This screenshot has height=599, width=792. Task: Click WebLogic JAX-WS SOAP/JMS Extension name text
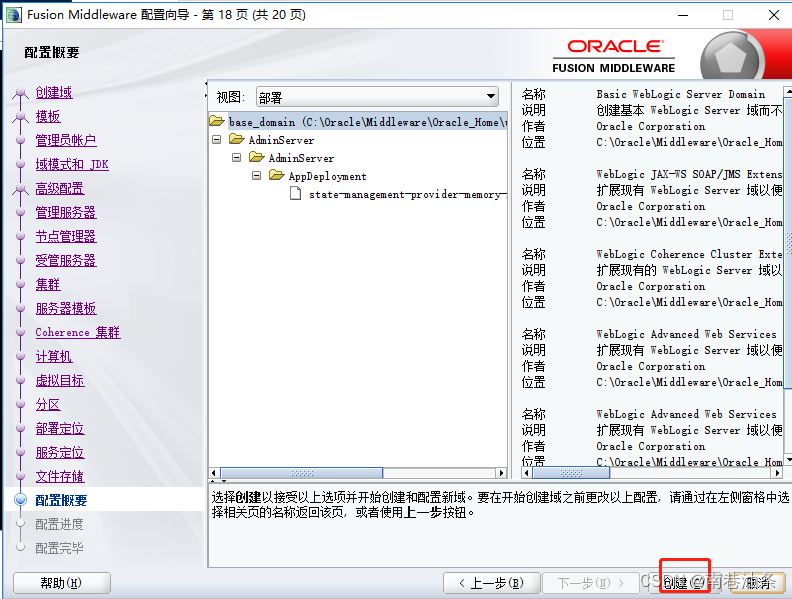(689, 174)
